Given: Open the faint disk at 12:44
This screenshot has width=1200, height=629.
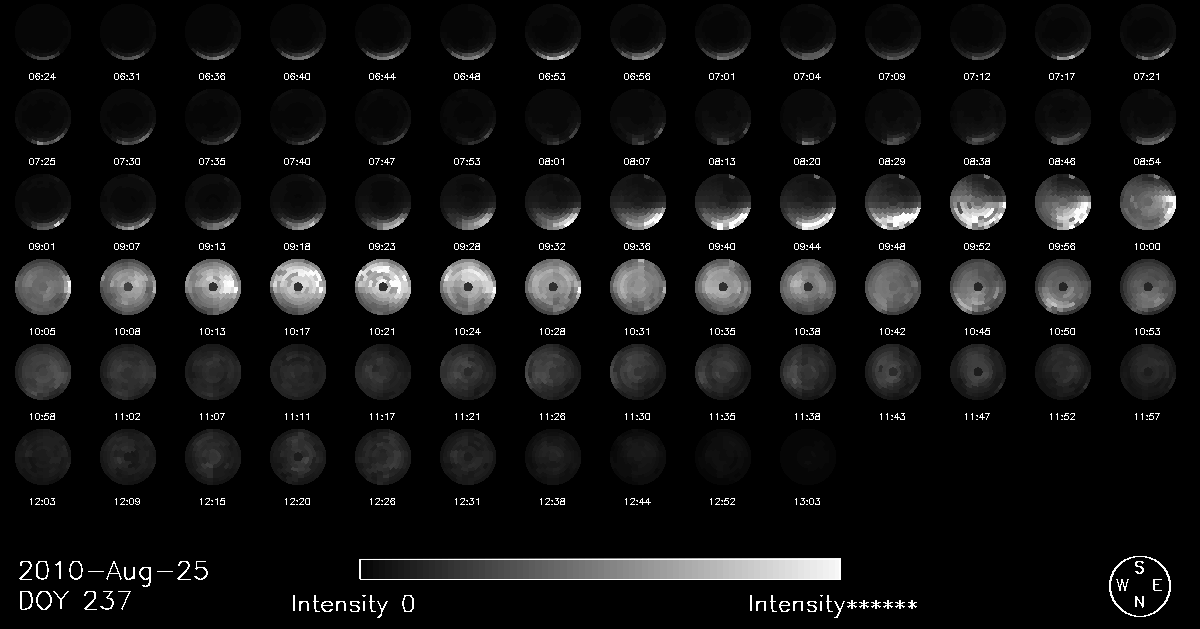Looking at the screenshot, I should (x=637, y=457).
